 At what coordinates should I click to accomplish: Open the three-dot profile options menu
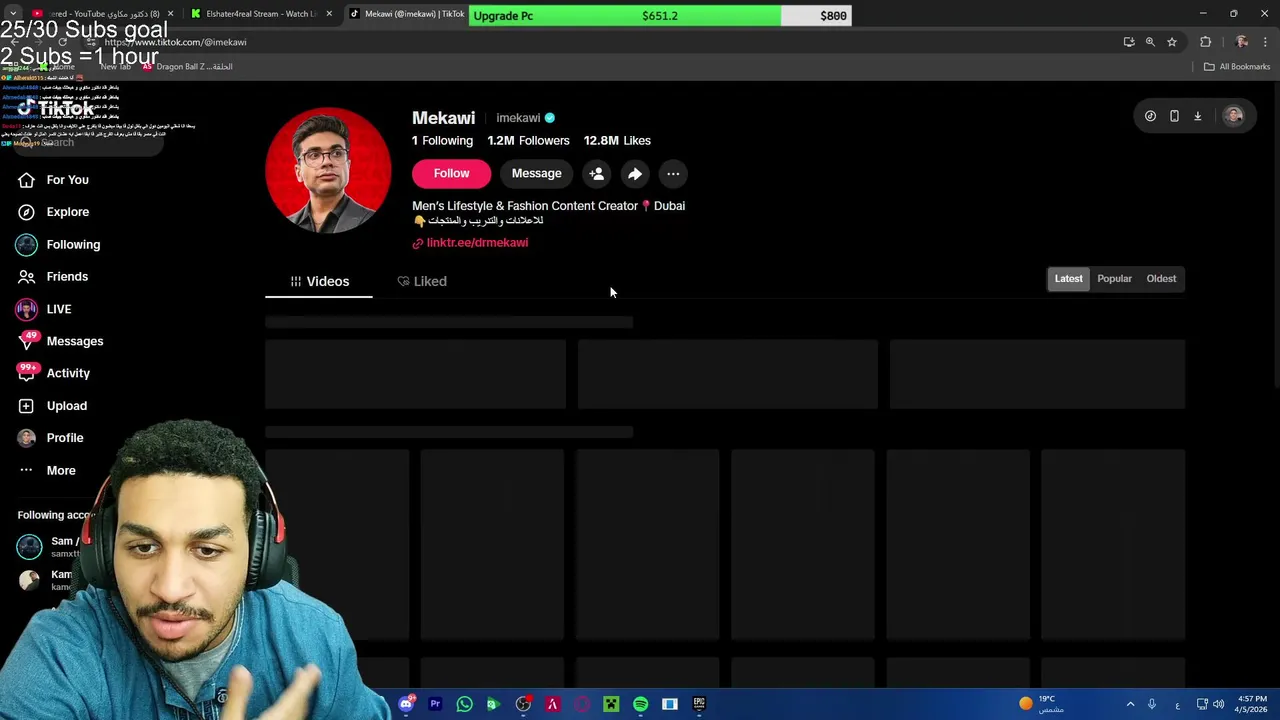coord(673,174)
